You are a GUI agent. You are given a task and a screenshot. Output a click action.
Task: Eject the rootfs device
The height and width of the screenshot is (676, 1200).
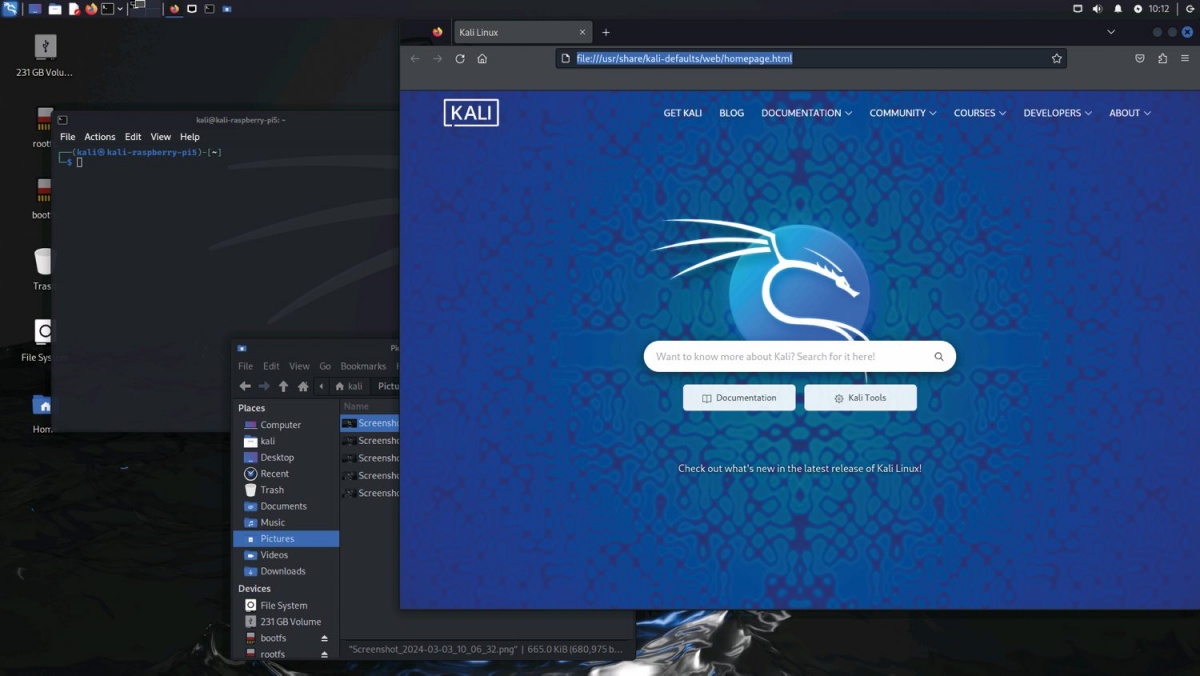(x=324, y=654)
